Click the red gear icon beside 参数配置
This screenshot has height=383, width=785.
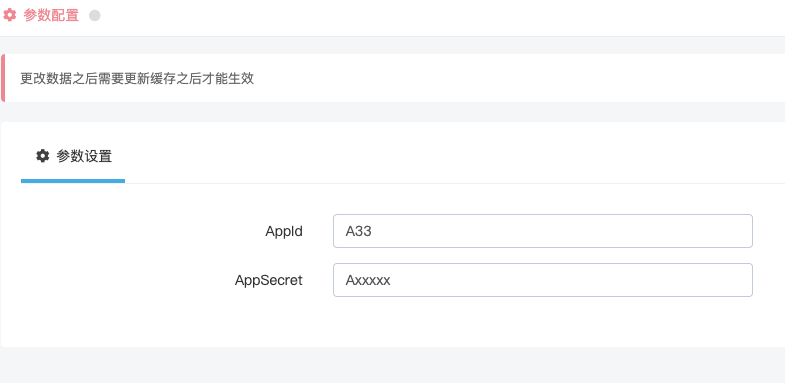tap(10, 16)
